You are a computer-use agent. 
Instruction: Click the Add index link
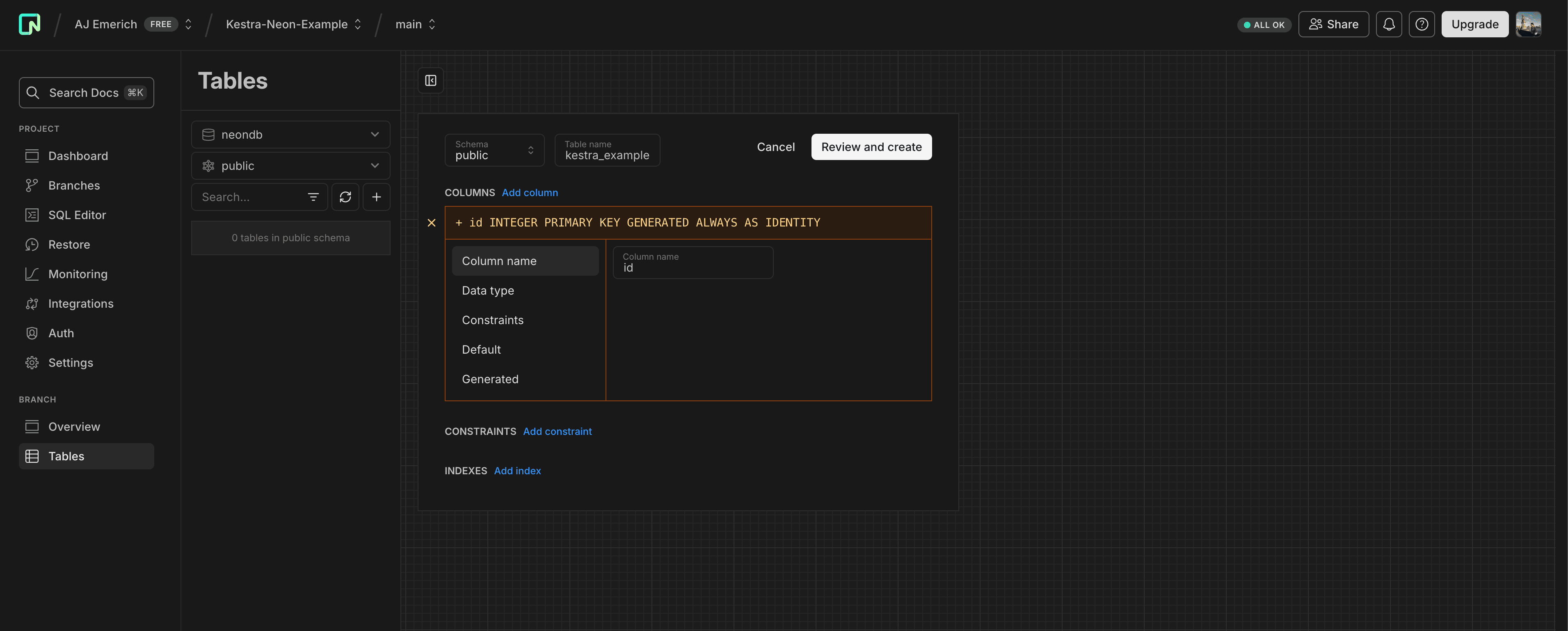[517, 470]
